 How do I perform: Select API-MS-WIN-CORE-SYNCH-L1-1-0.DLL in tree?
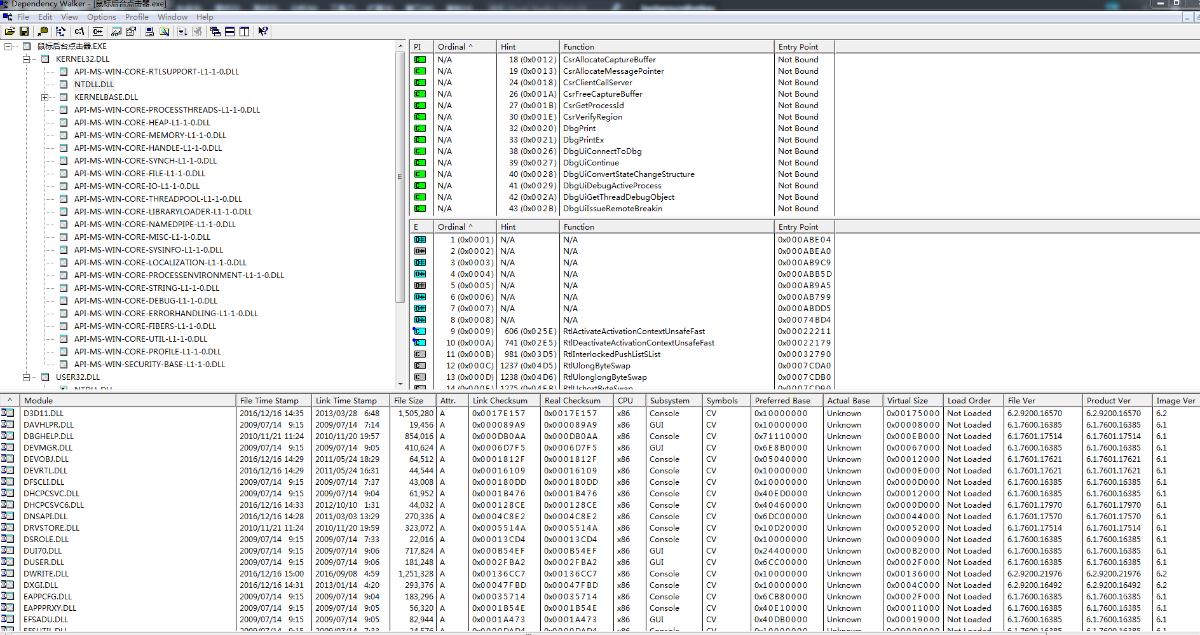click(145, 161)
